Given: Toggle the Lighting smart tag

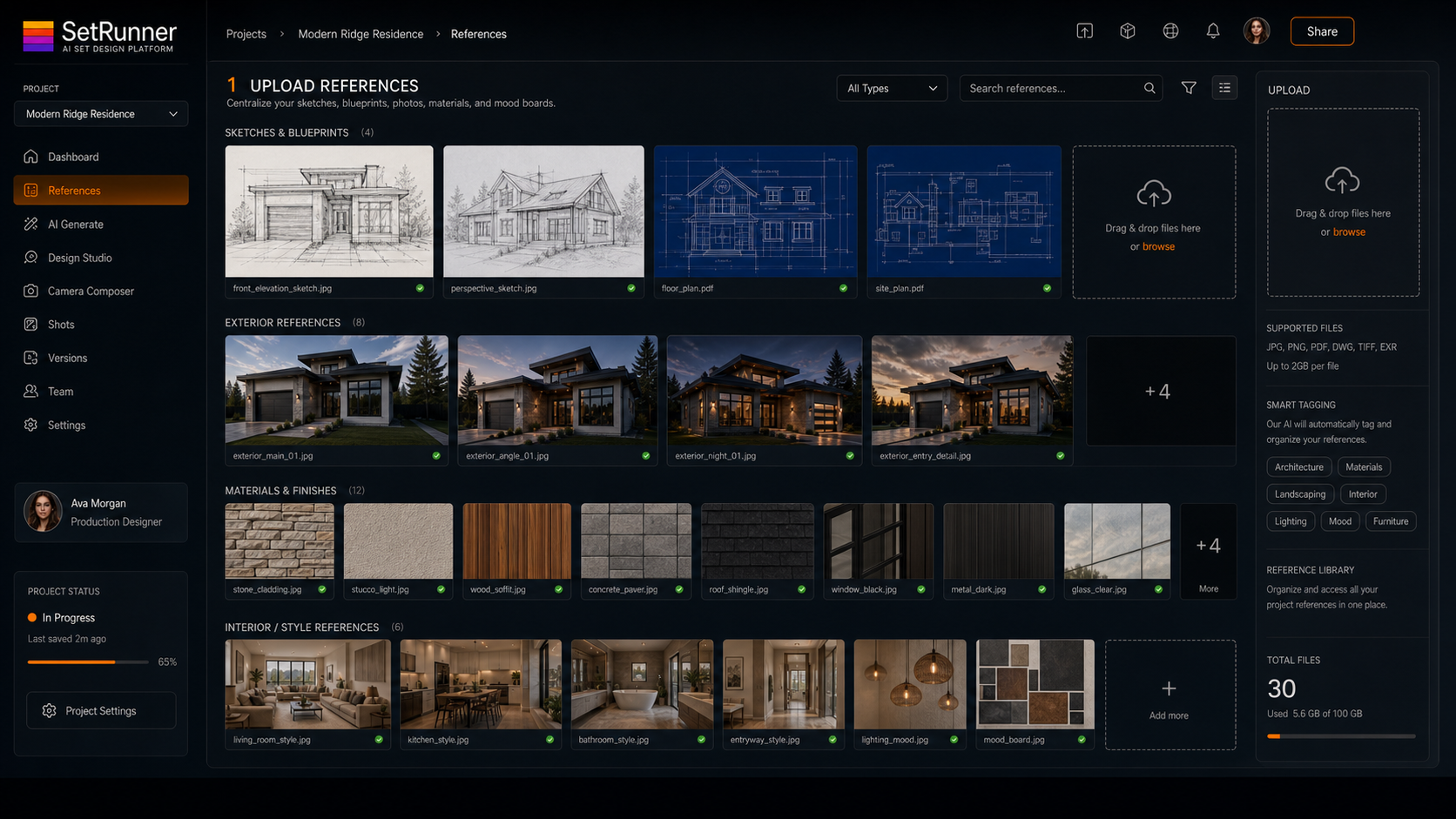Looking at the screenshot, I should click(1291, 521).
